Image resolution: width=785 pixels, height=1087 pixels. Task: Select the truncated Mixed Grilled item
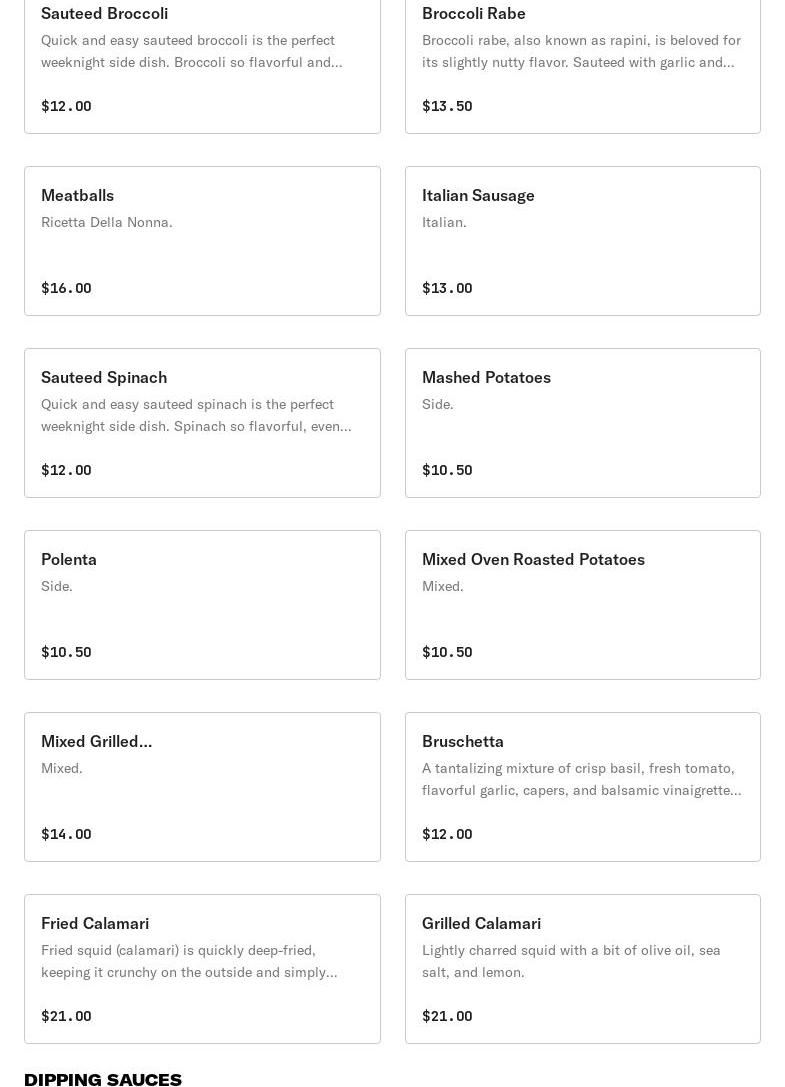tap(202, 787)
